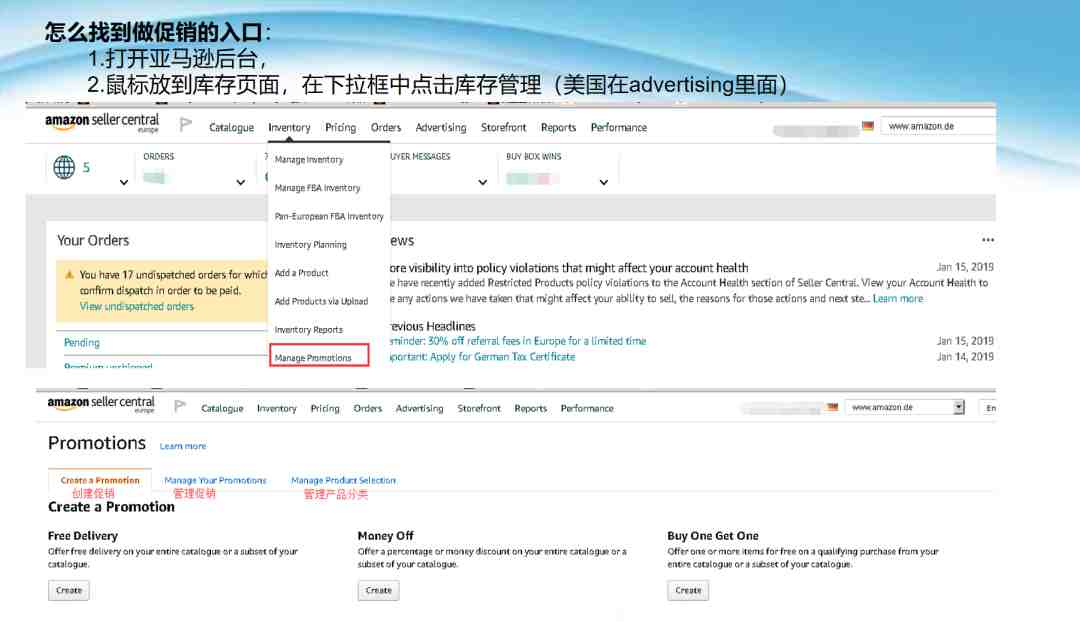Open Pricing menu in upper navigation
This screenshot has width=1080, height=622.
[340, 127]
